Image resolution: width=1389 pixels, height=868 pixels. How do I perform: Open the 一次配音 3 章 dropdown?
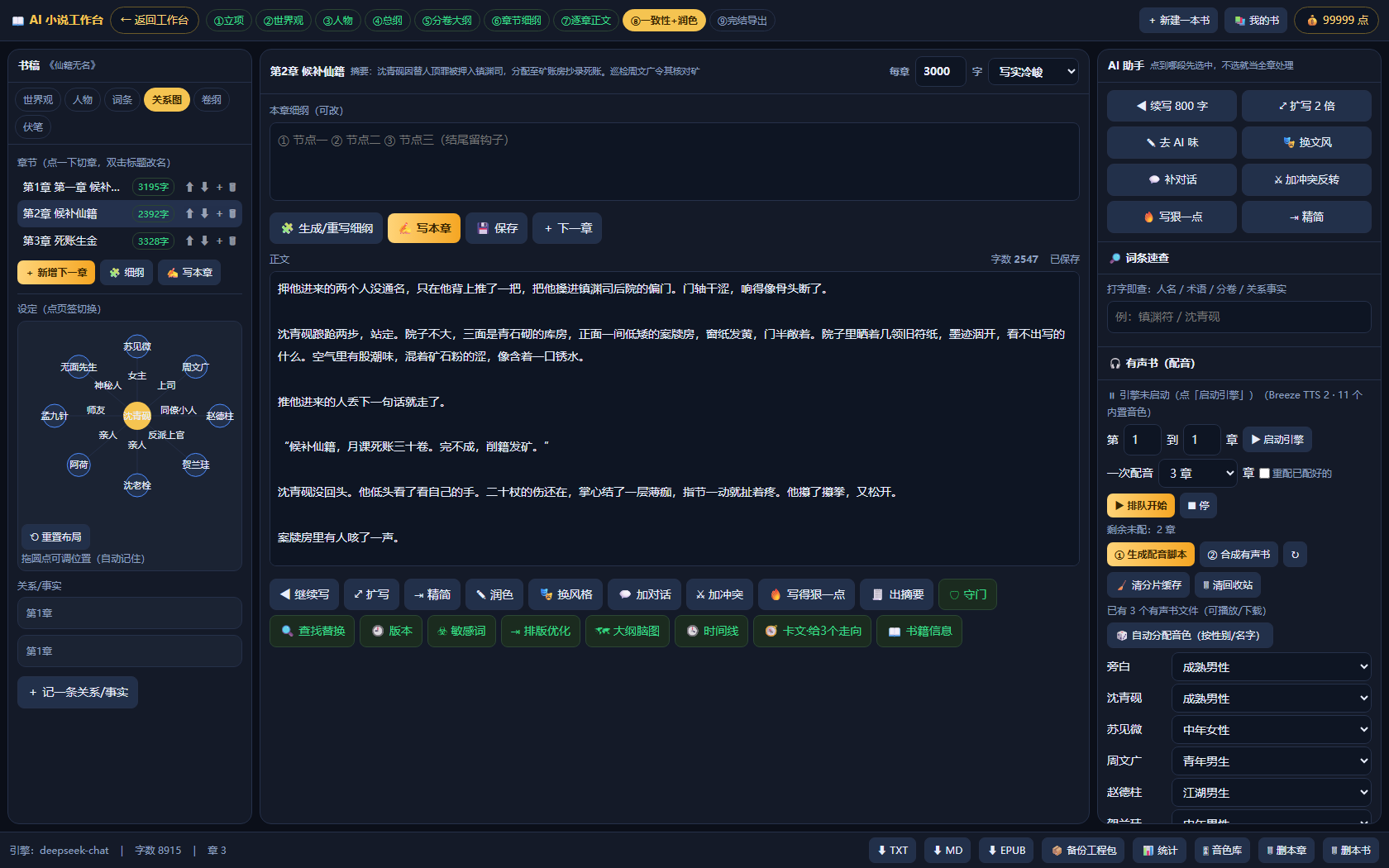click(x=1198, y=474)
